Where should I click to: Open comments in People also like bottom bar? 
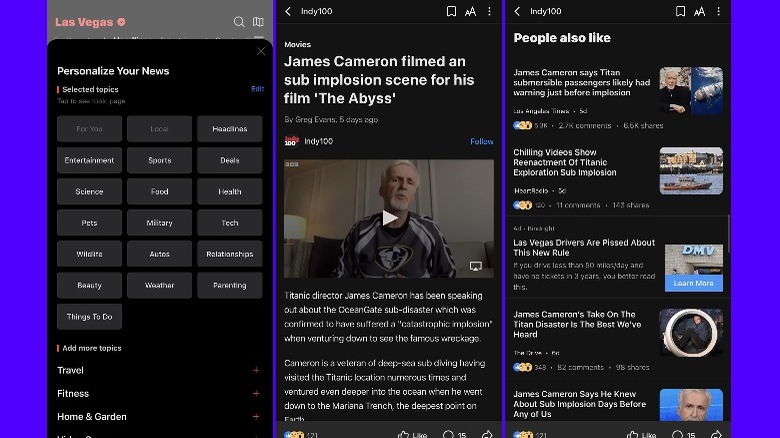(683, 435)
